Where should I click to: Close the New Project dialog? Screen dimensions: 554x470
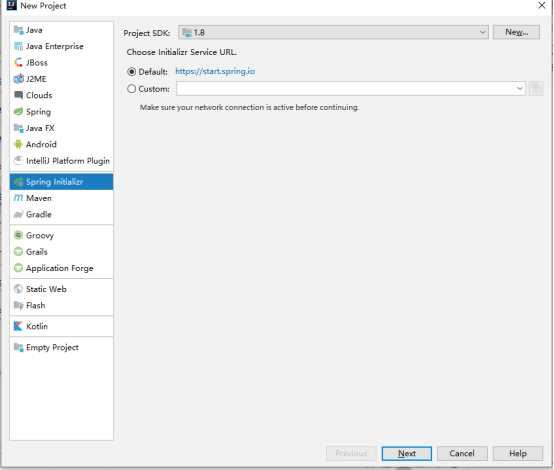pos(542,5)
